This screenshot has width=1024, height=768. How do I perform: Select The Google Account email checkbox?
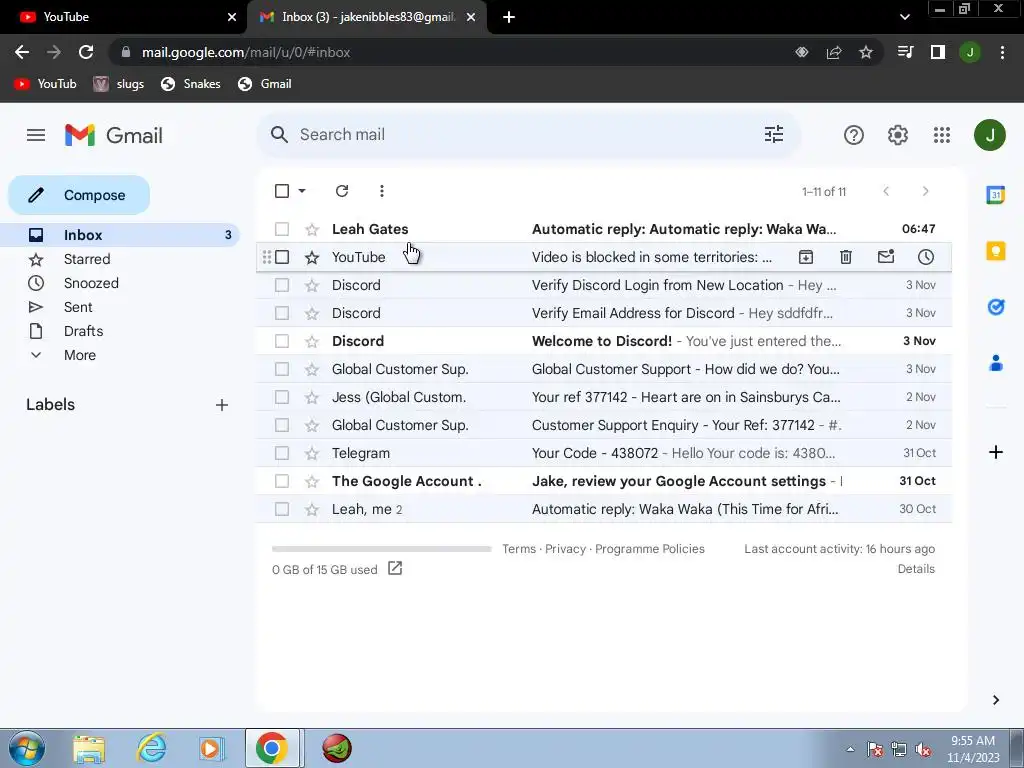click(281, 481)
